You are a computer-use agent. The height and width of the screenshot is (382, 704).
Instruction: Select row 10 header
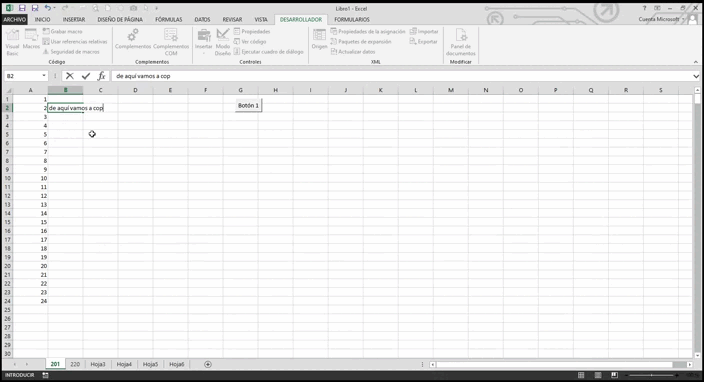click(7, 178)
